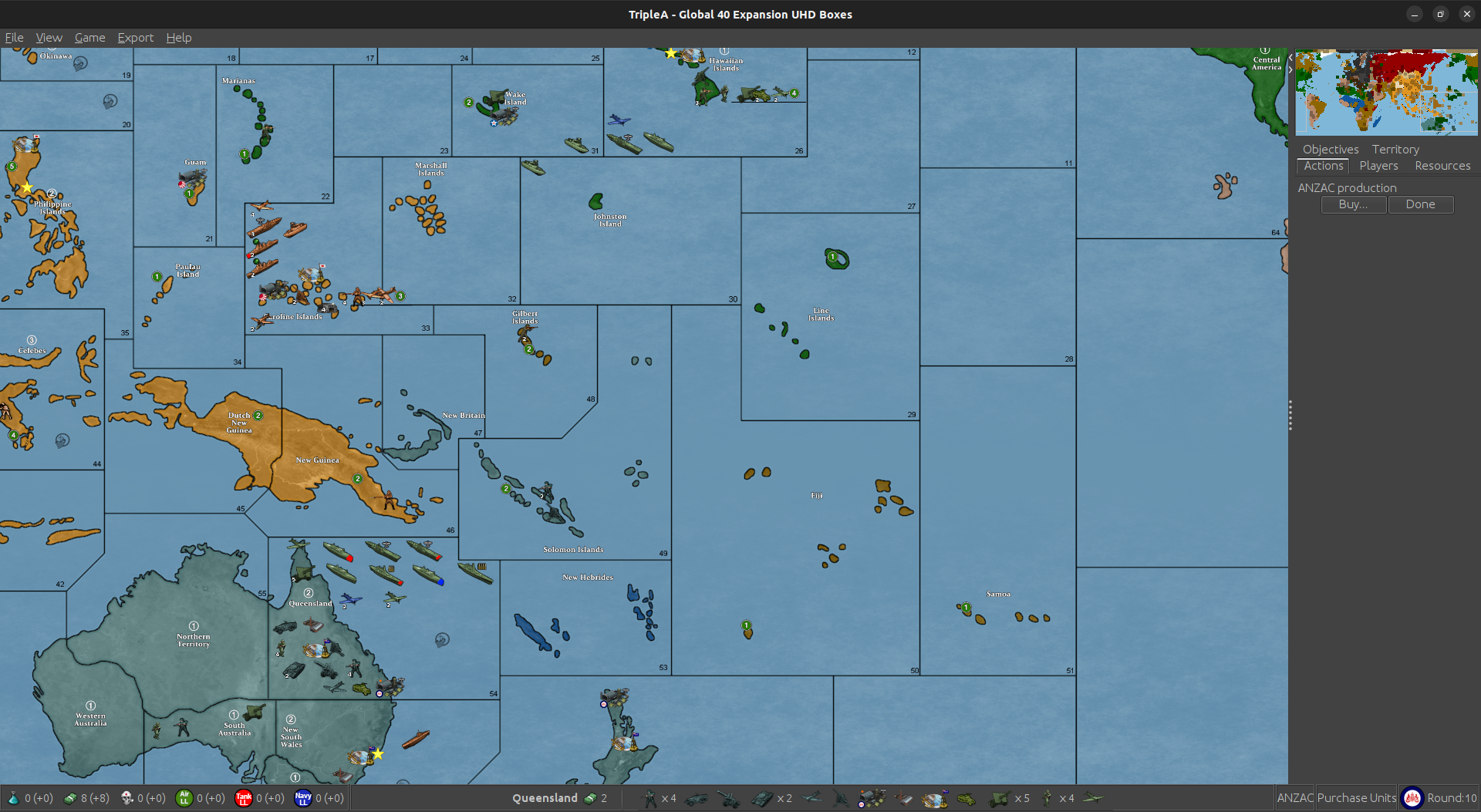Click the Marshall Islands label
The height and width of the screenshot is (812, 1481).
(431, 169)
